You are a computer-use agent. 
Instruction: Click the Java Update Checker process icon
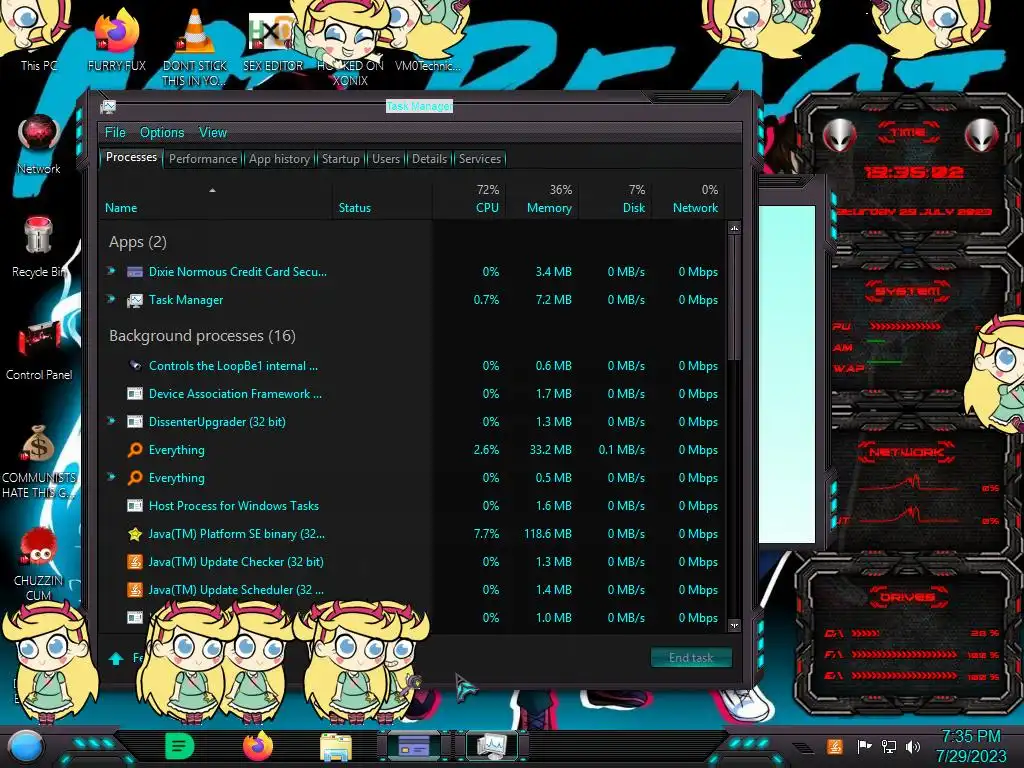[135, 562]
